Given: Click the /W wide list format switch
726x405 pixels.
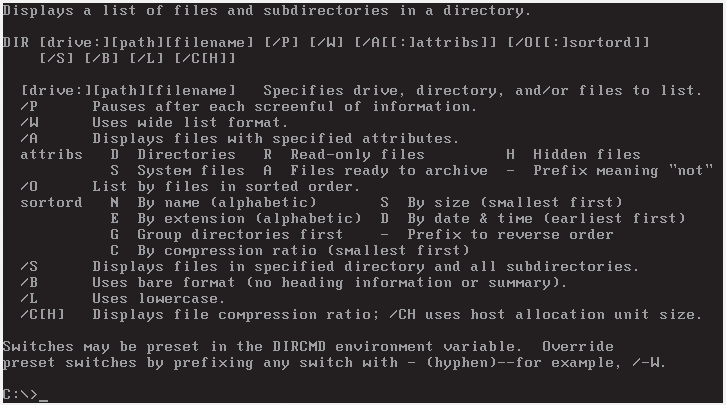Looking at the screenshot, I should point(29,123).
